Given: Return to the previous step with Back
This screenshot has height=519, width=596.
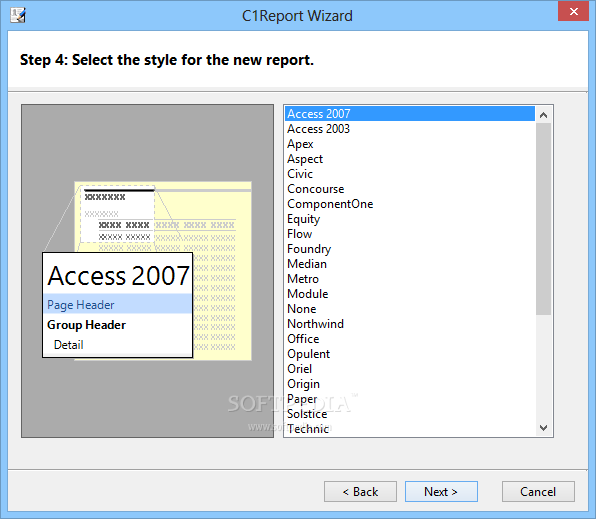Looking at the screenshot, I should click(x=360, y=492).
